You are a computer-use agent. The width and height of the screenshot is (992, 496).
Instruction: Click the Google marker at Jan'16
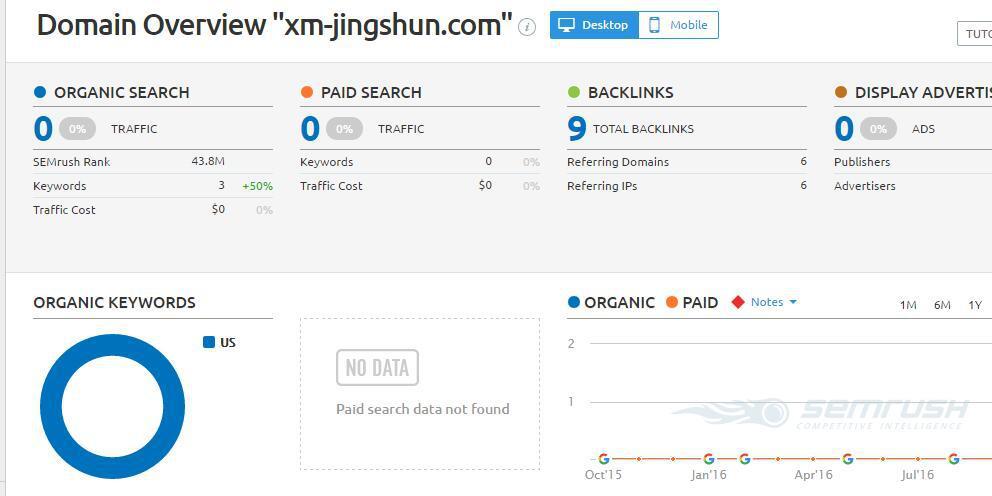click(709, 459)
